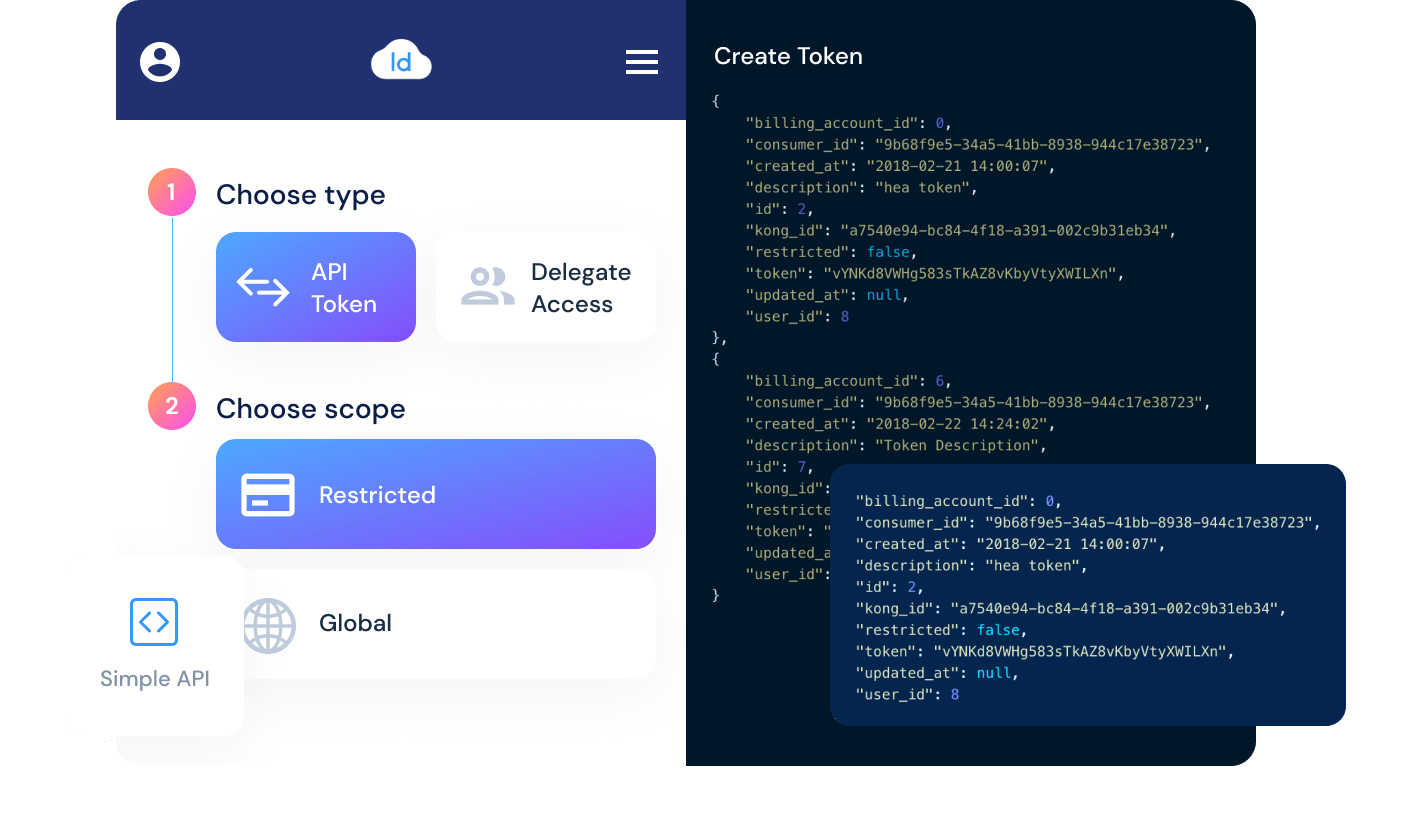Click the first consumer_id value in code

1038,145
